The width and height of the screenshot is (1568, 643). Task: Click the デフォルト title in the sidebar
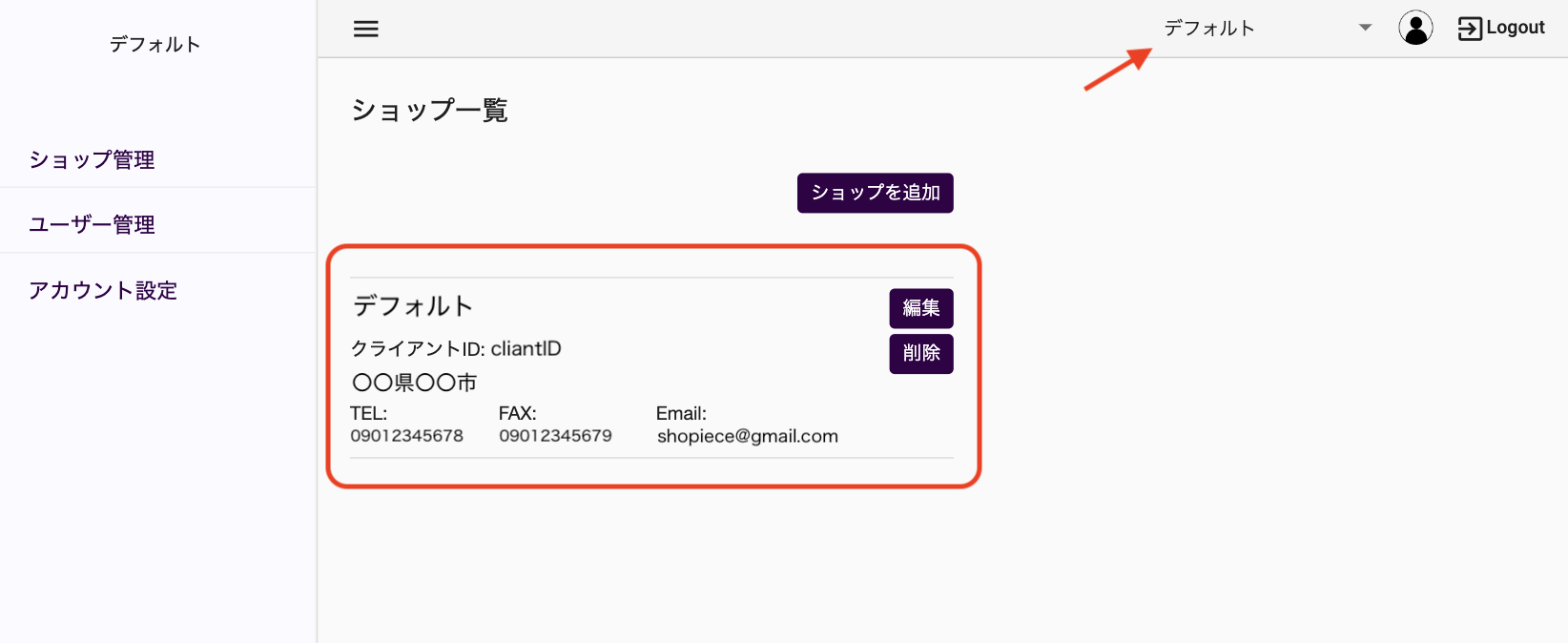pyautogui.click(x=155, y=44)
